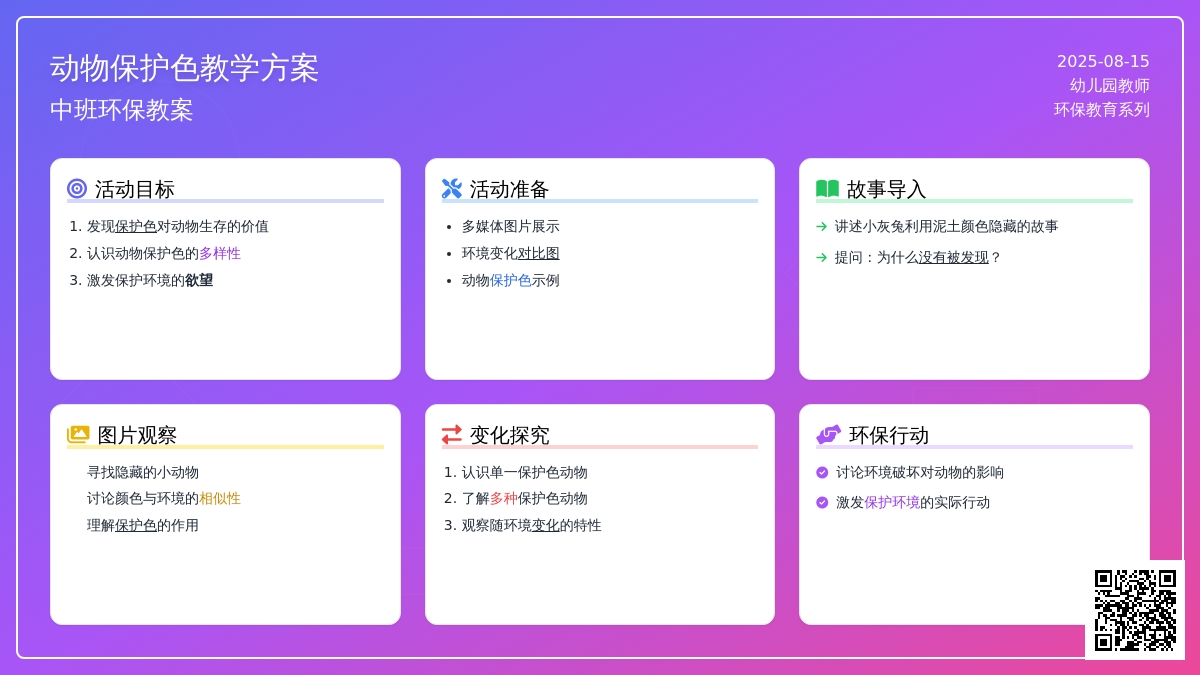1200x675 pixels.
Task: Click the purple word 多样性
Action: pyautogui.click(x=220, y=254)
